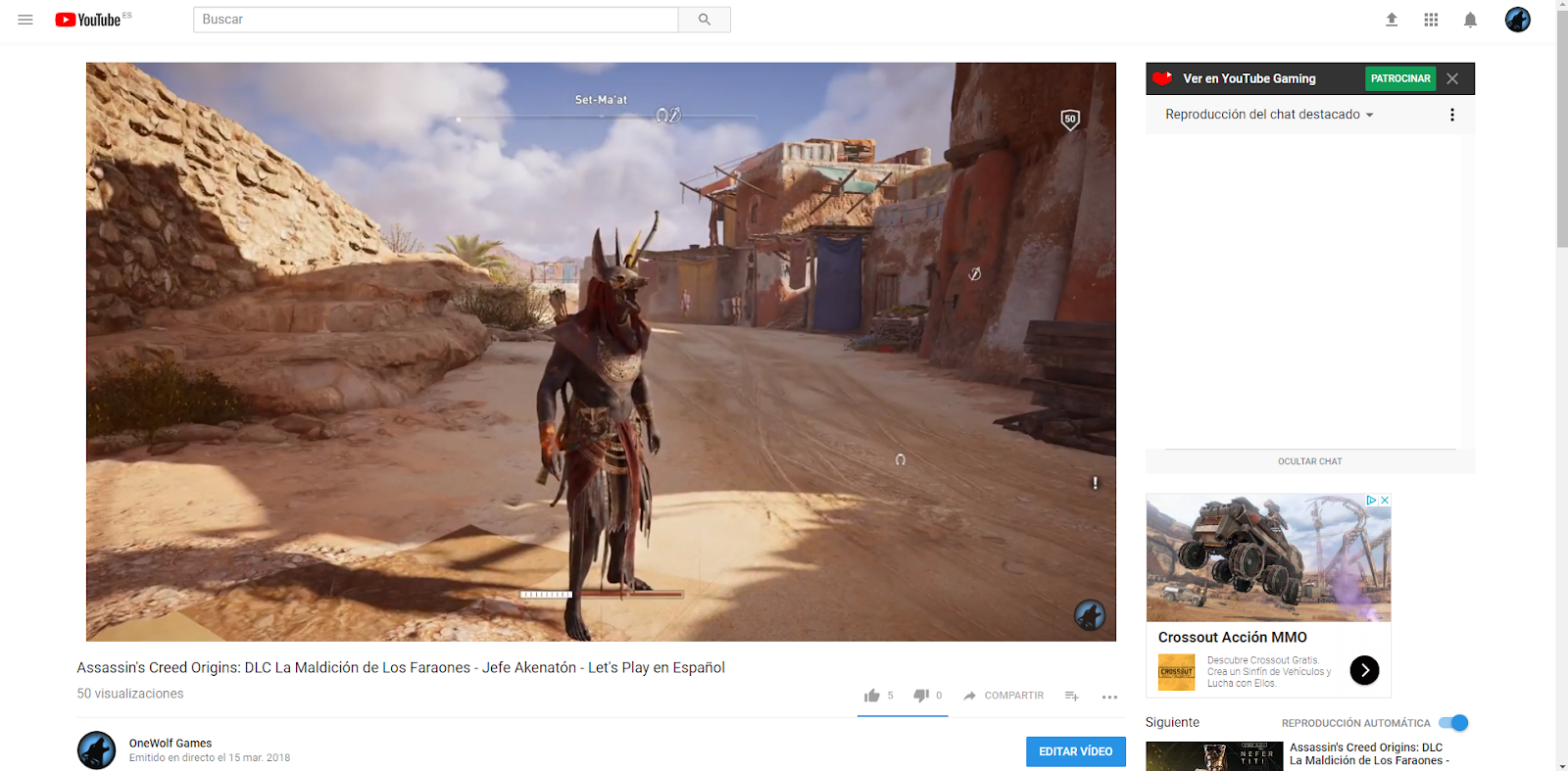Open next video title Assassin's Creed Origins DLC
The height and width of the screenshot is (771, 1568).
pyautogui.click(x=1369, y=753)
